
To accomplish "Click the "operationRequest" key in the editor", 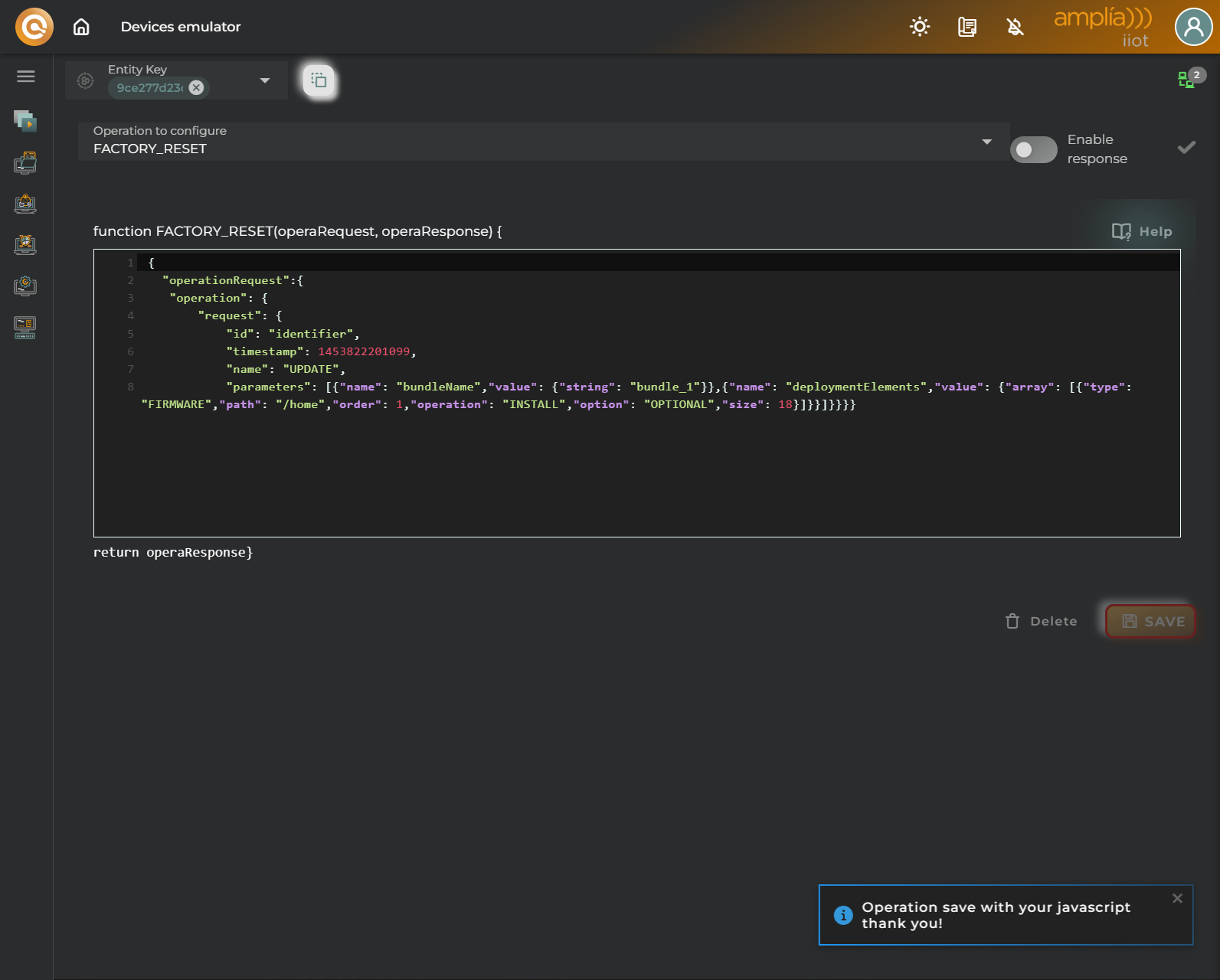I will (226, 280).
